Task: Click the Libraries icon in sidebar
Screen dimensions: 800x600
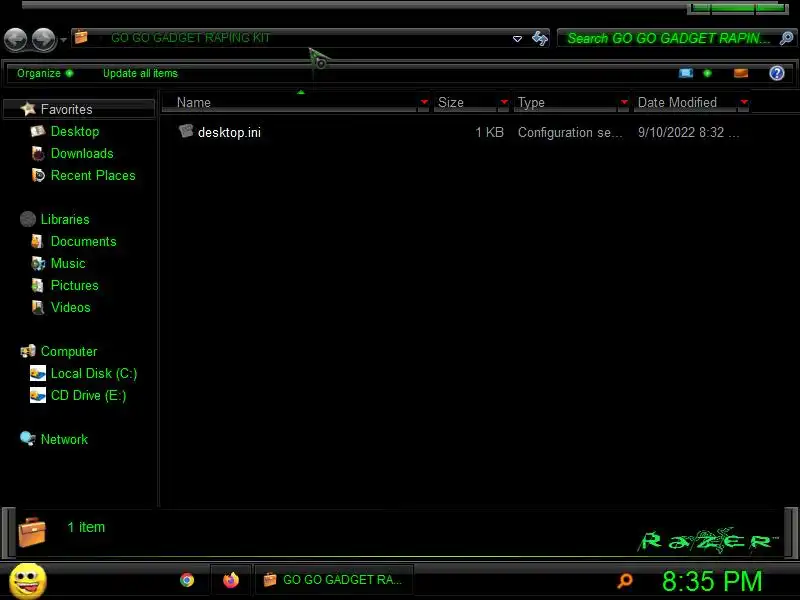Action: coord(28,219)
